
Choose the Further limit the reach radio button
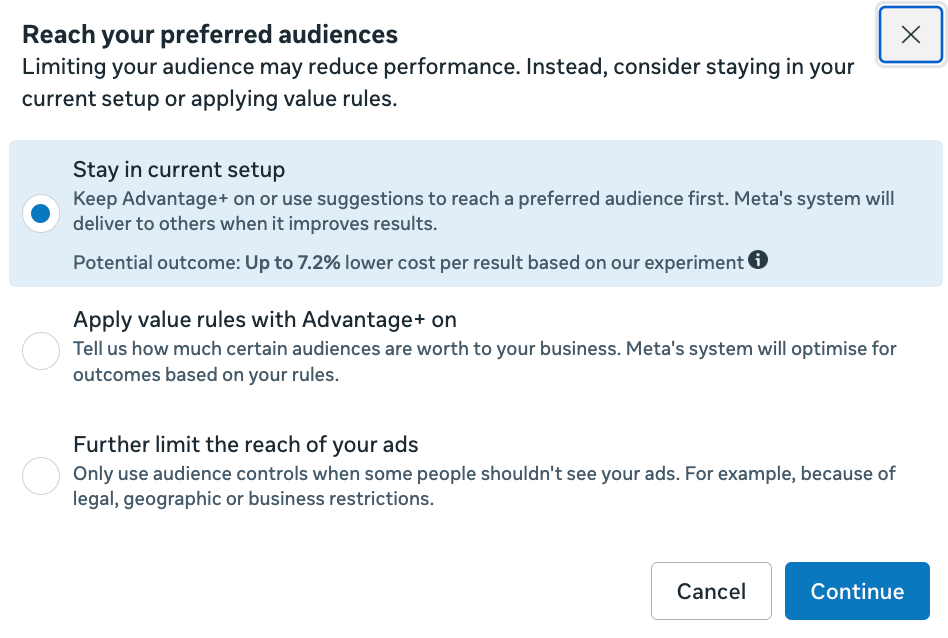(41, 476)
